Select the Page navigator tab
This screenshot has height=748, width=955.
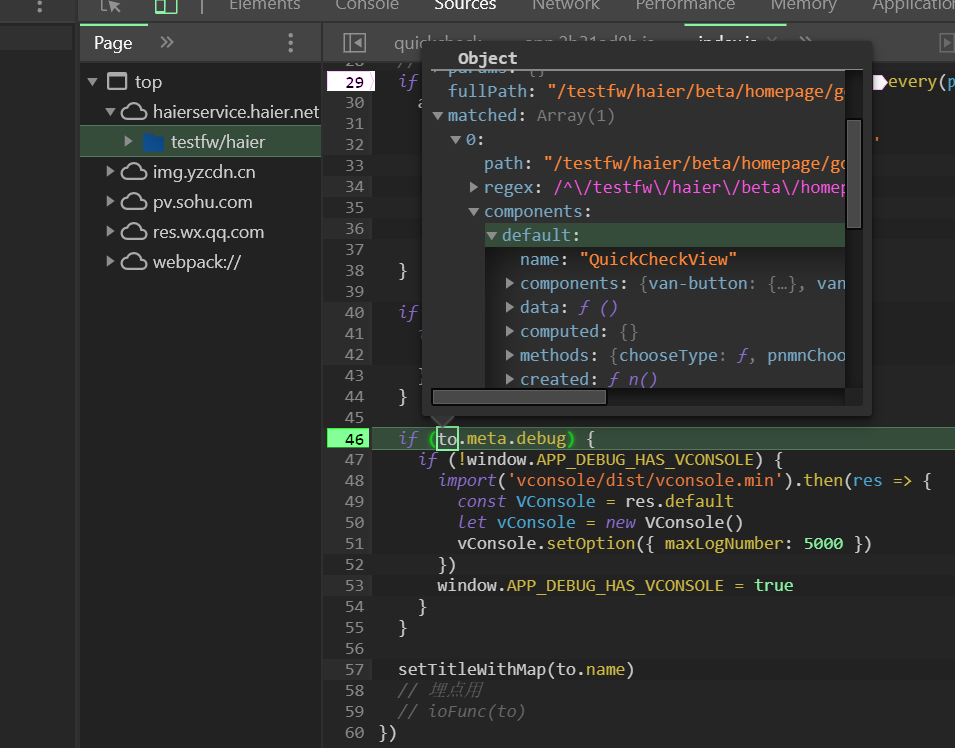coord(113,43)
